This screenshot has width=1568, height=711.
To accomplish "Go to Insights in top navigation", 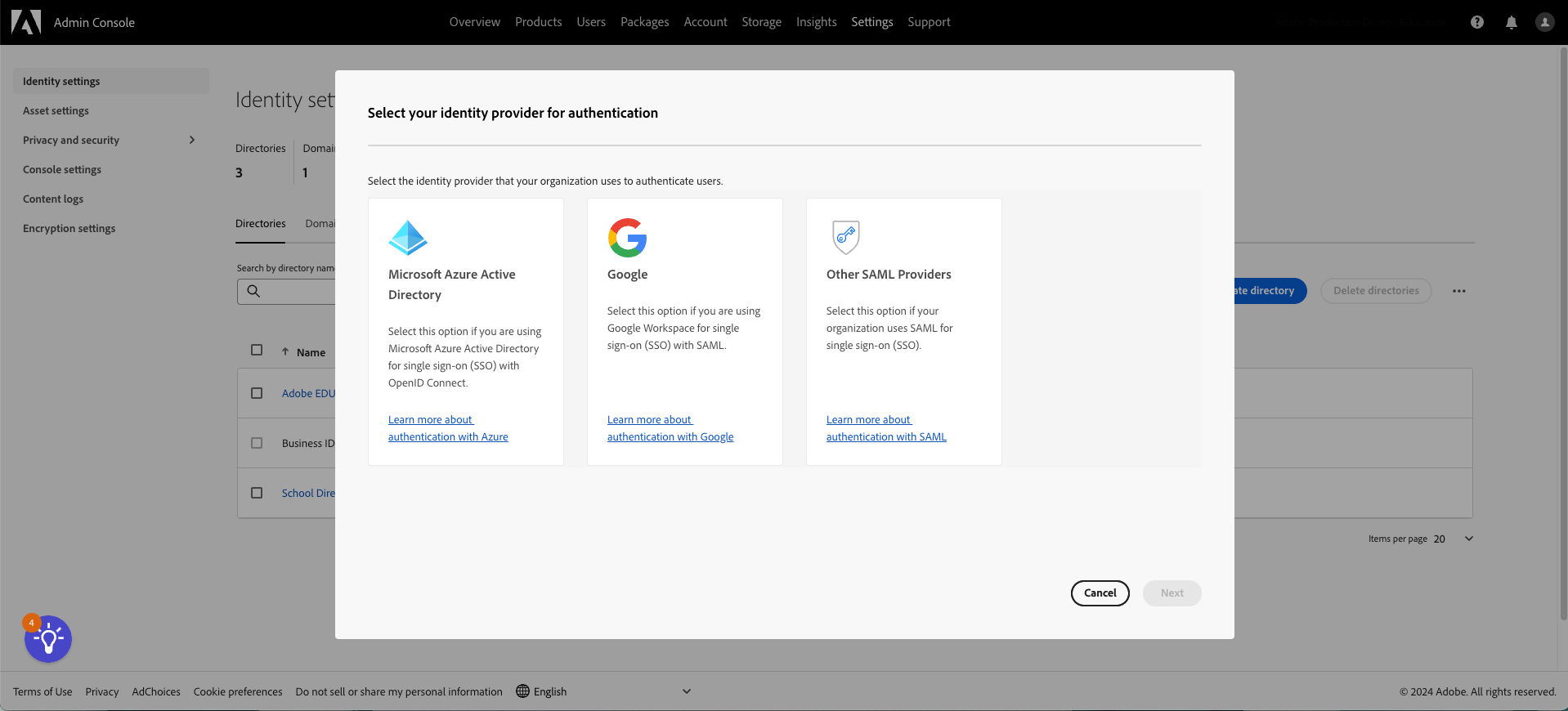I will [816, 22].
